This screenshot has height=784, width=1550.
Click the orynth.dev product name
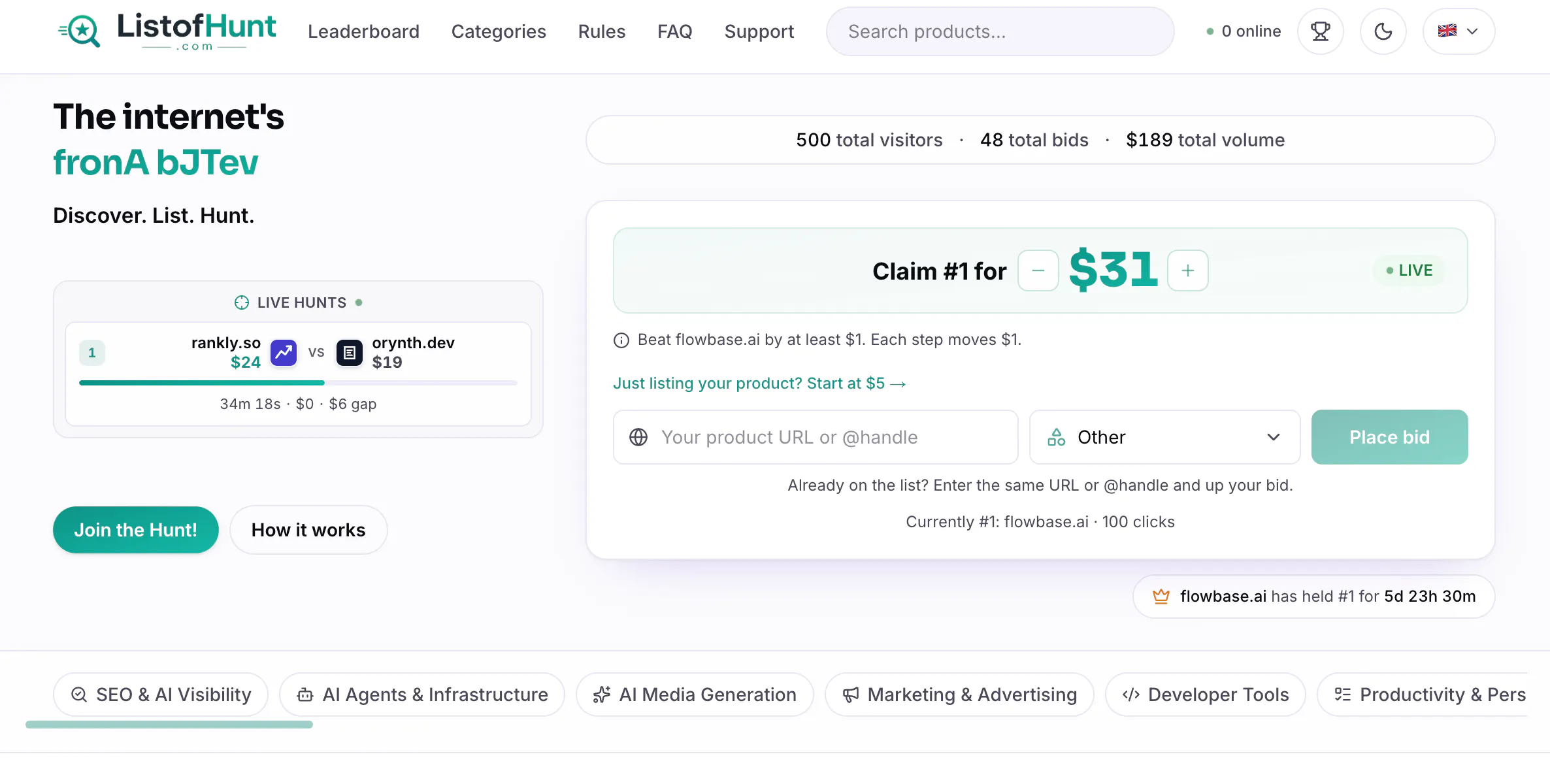tap(413, 343)
